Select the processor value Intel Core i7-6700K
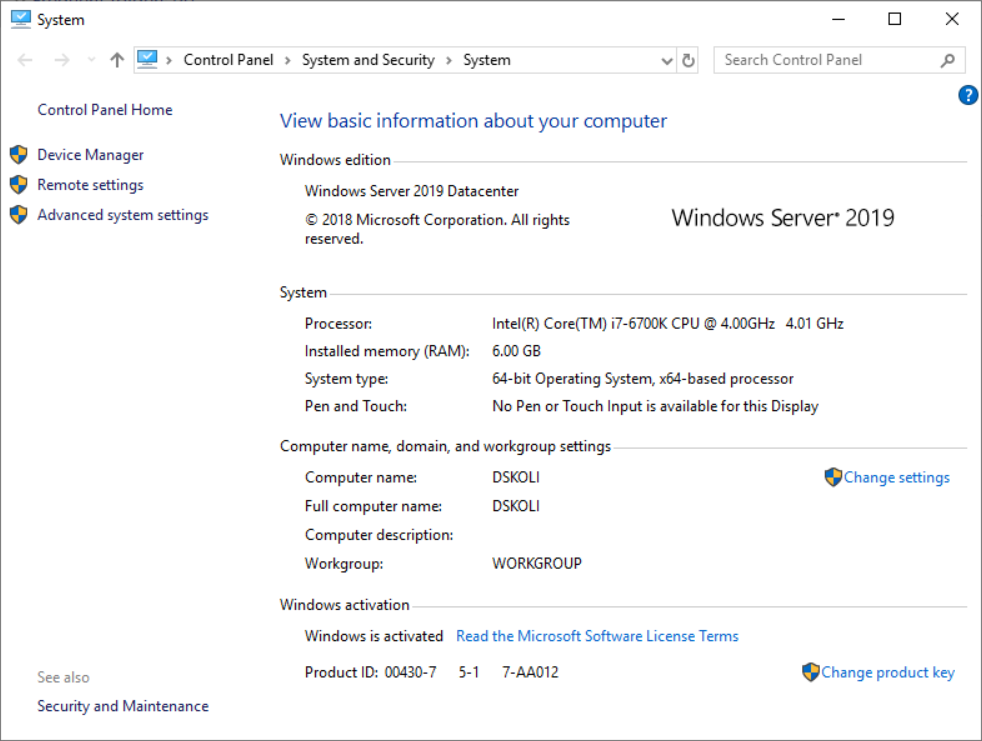This screenshot has width=982, height=741. (668, 323)
